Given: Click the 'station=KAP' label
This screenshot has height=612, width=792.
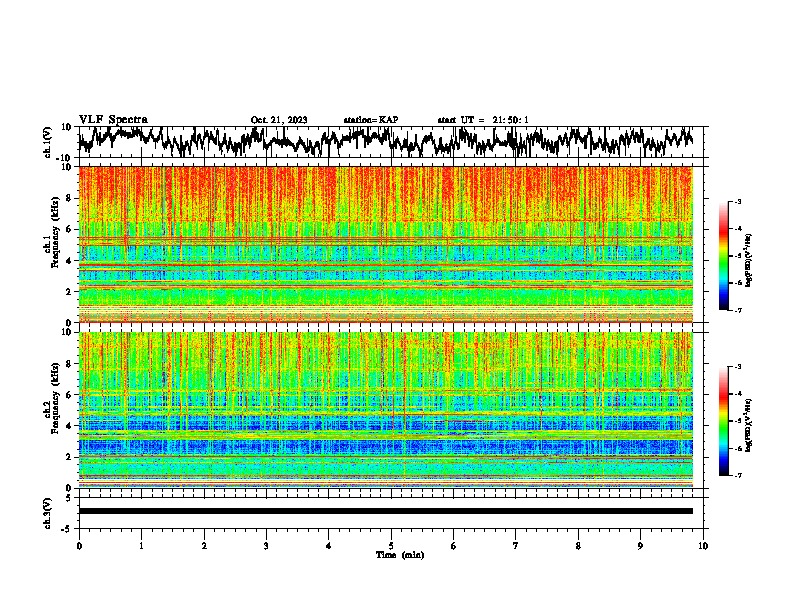Looking at the screenshot, I should pos(371,120).
